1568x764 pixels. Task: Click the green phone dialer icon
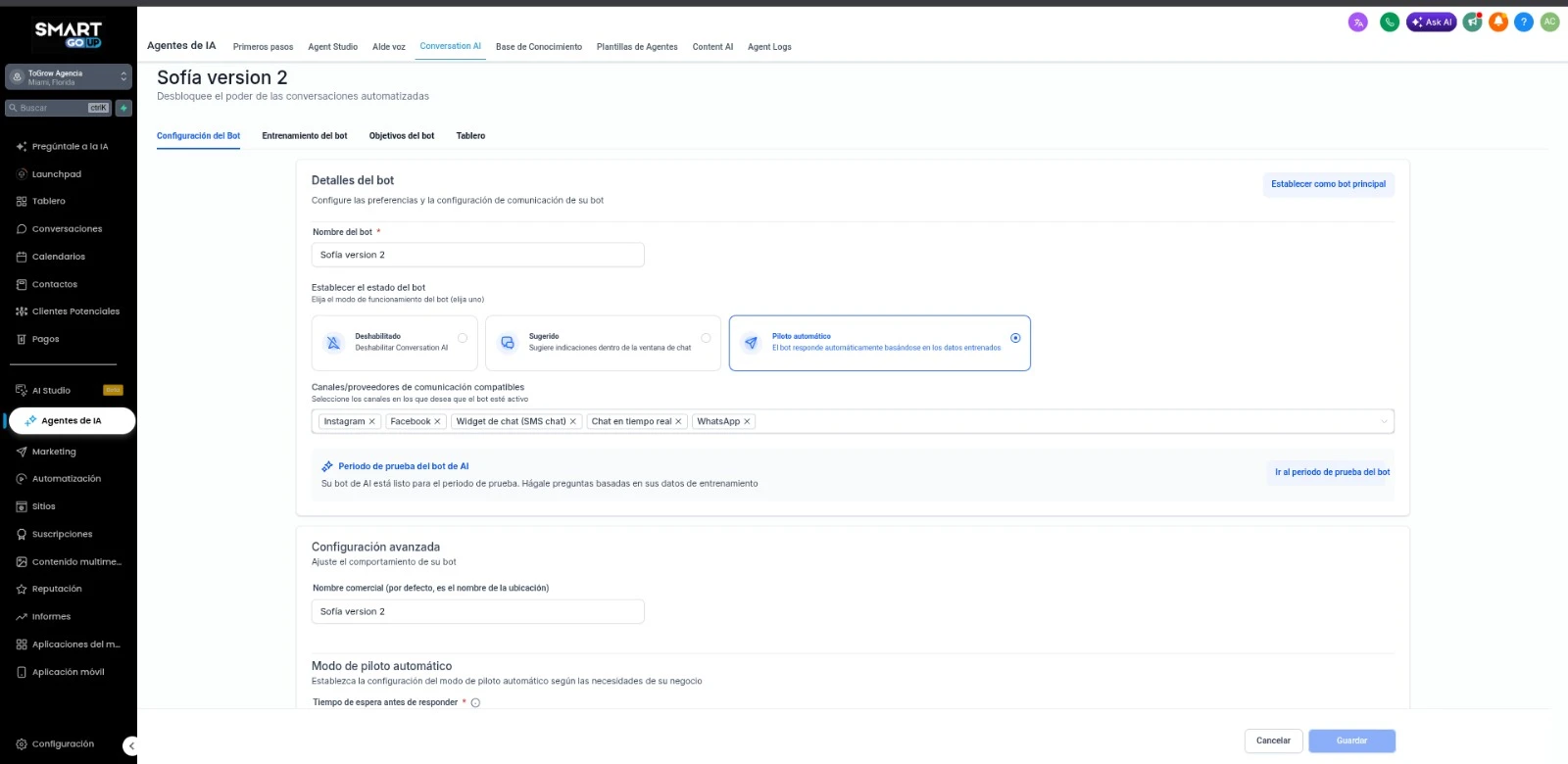coord(1390,22)
